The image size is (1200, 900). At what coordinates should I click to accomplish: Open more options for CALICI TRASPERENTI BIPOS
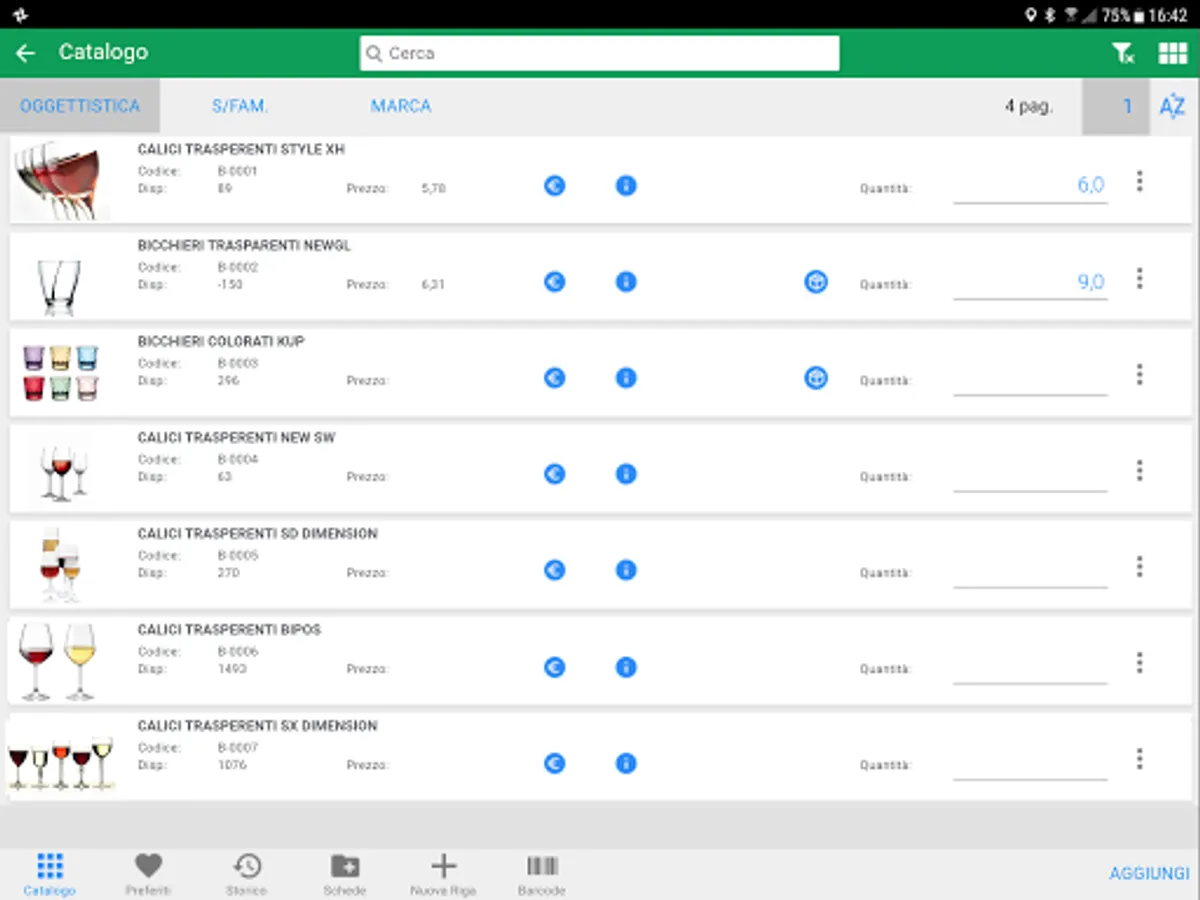pyautogui.click(x=1139, y=662)
